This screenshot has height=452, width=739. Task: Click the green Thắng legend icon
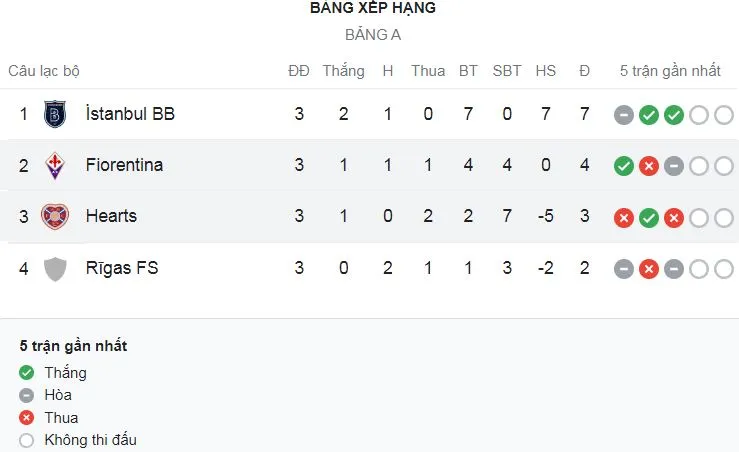[27, 373]
